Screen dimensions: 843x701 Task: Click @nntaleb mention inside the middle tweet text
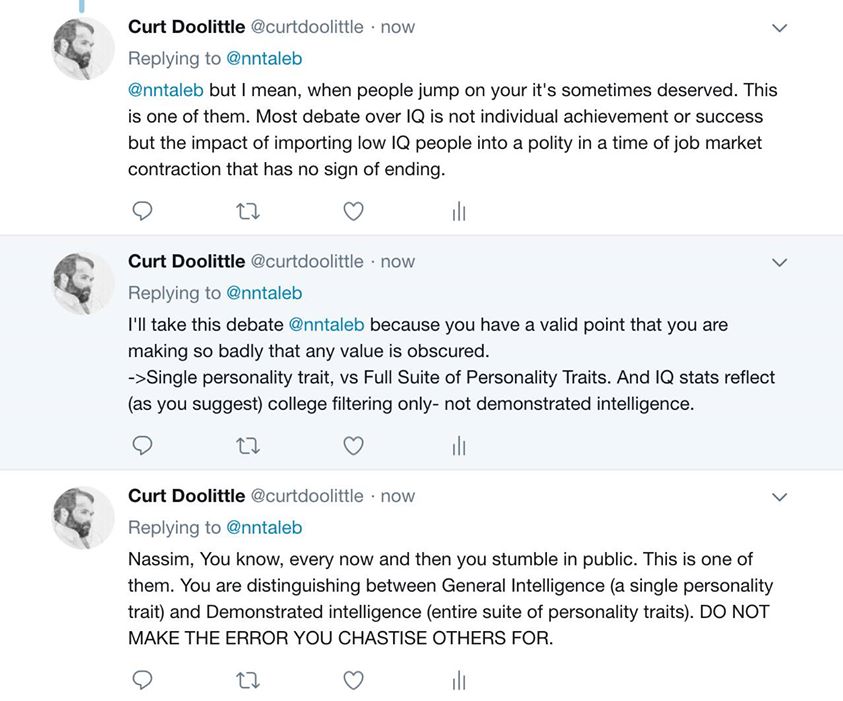326,325
